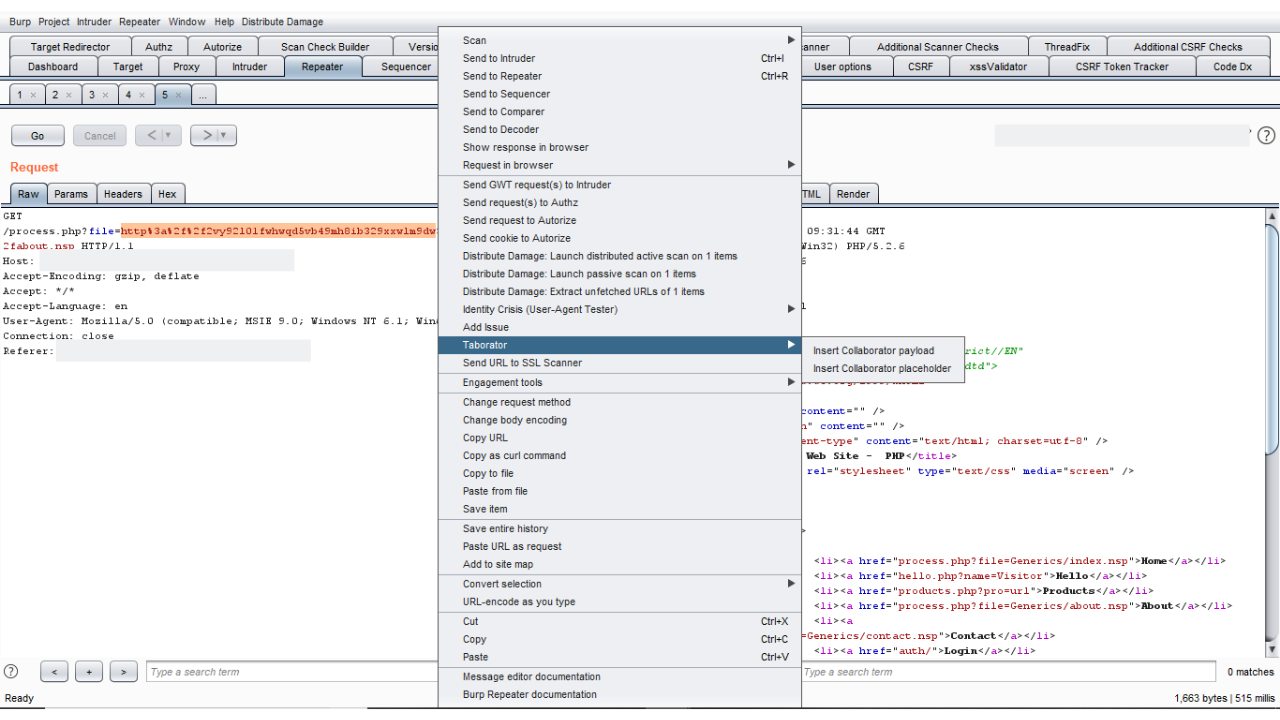
Task: Choose Insert Collaborator placeholder
Action: (x=883, y=368)
